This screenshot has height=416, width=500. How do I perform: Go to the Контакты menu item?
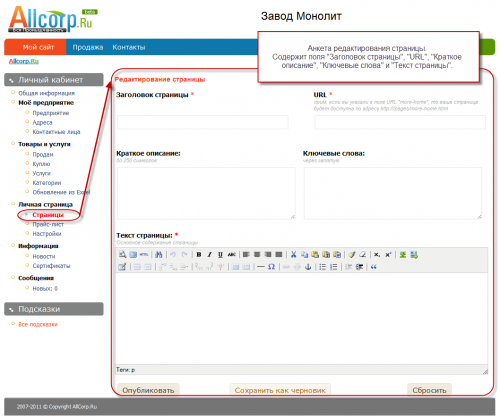pos(129,47)
